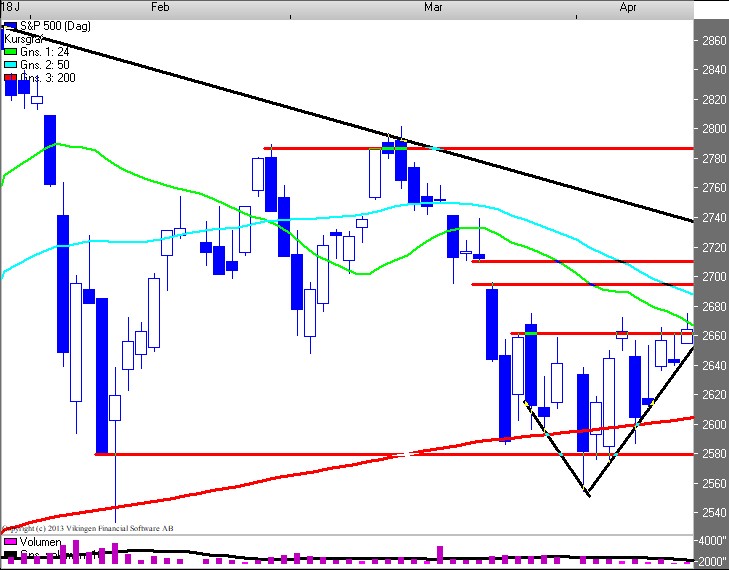The image size is (729, 570).
Task: Click the Kursgraf legend label
Action: pyautogui.click(x=23, y=39)
